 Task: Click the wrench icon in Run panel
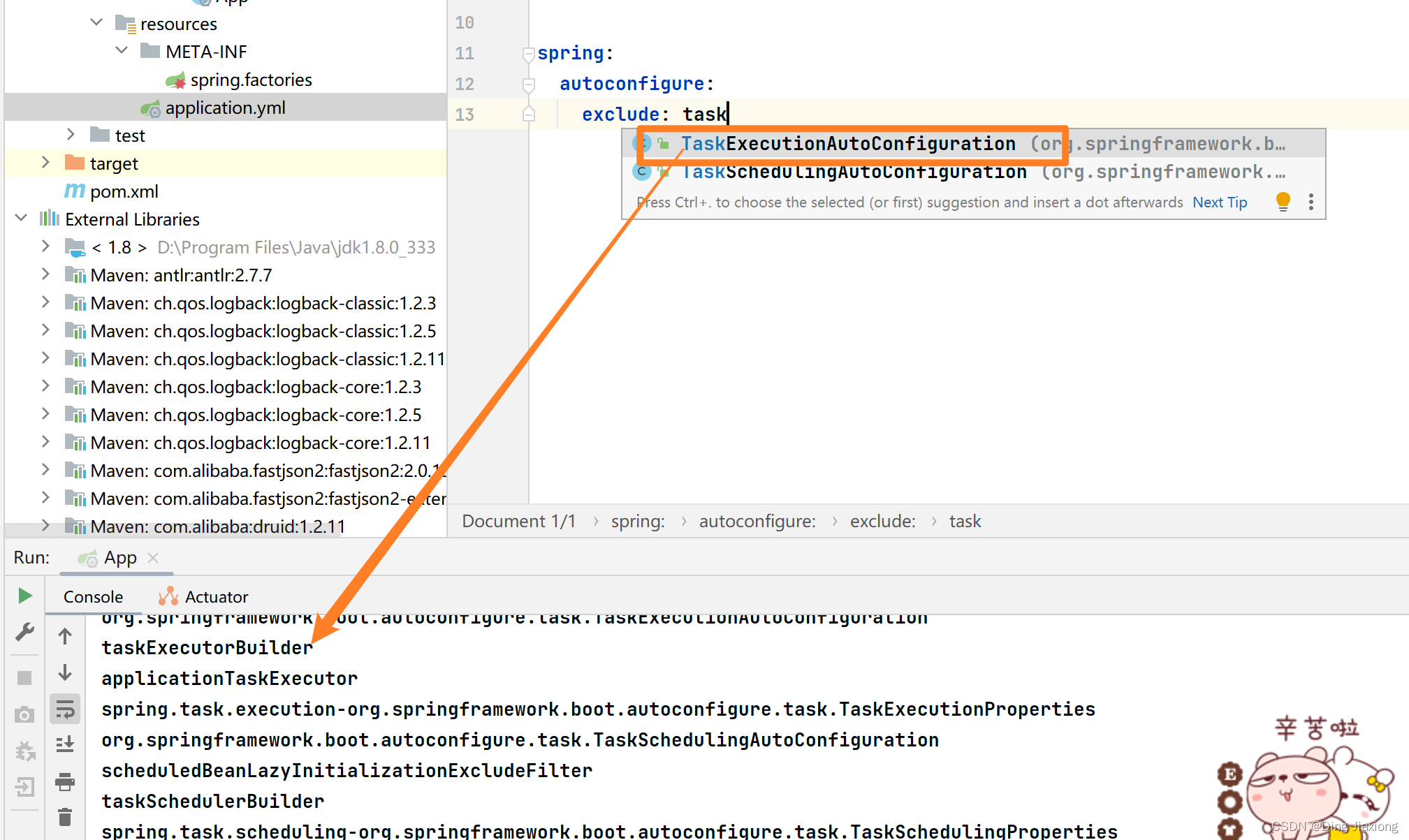[24, 633]
